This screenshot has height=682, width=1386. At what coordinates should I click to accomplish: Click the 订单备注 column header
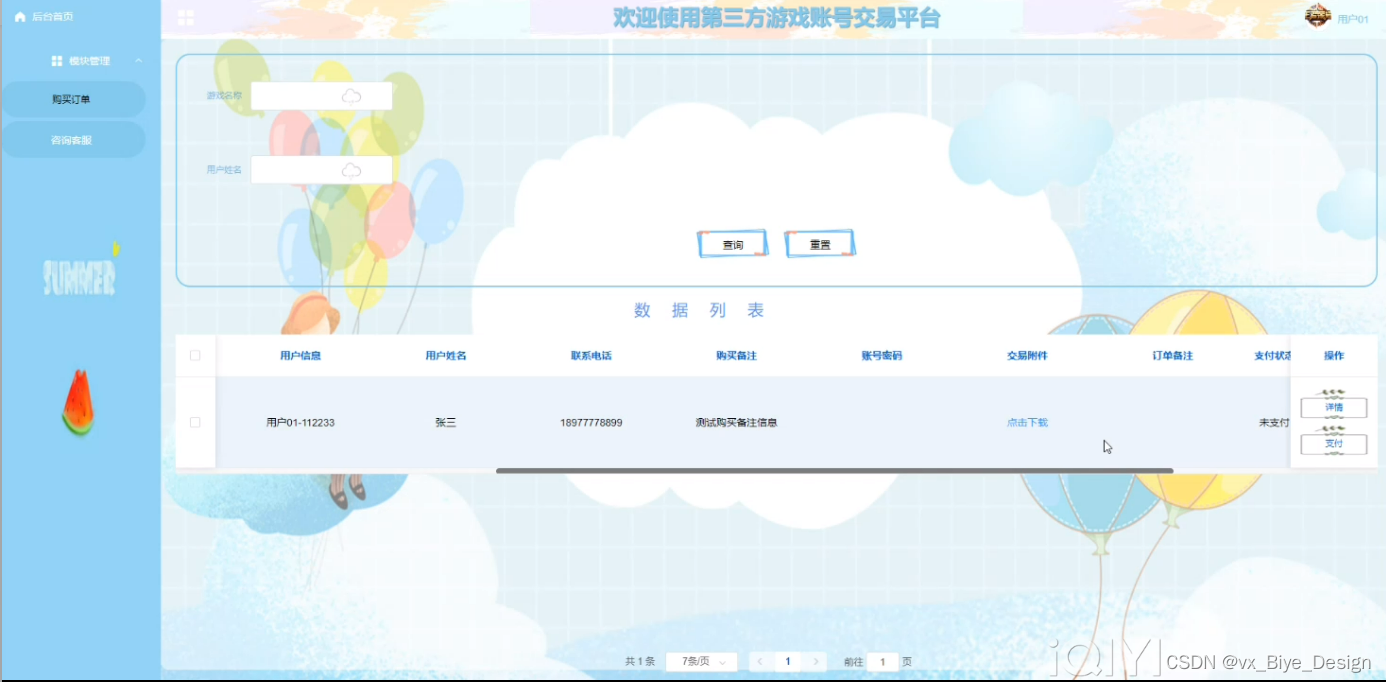click(x=1172, y=356)
